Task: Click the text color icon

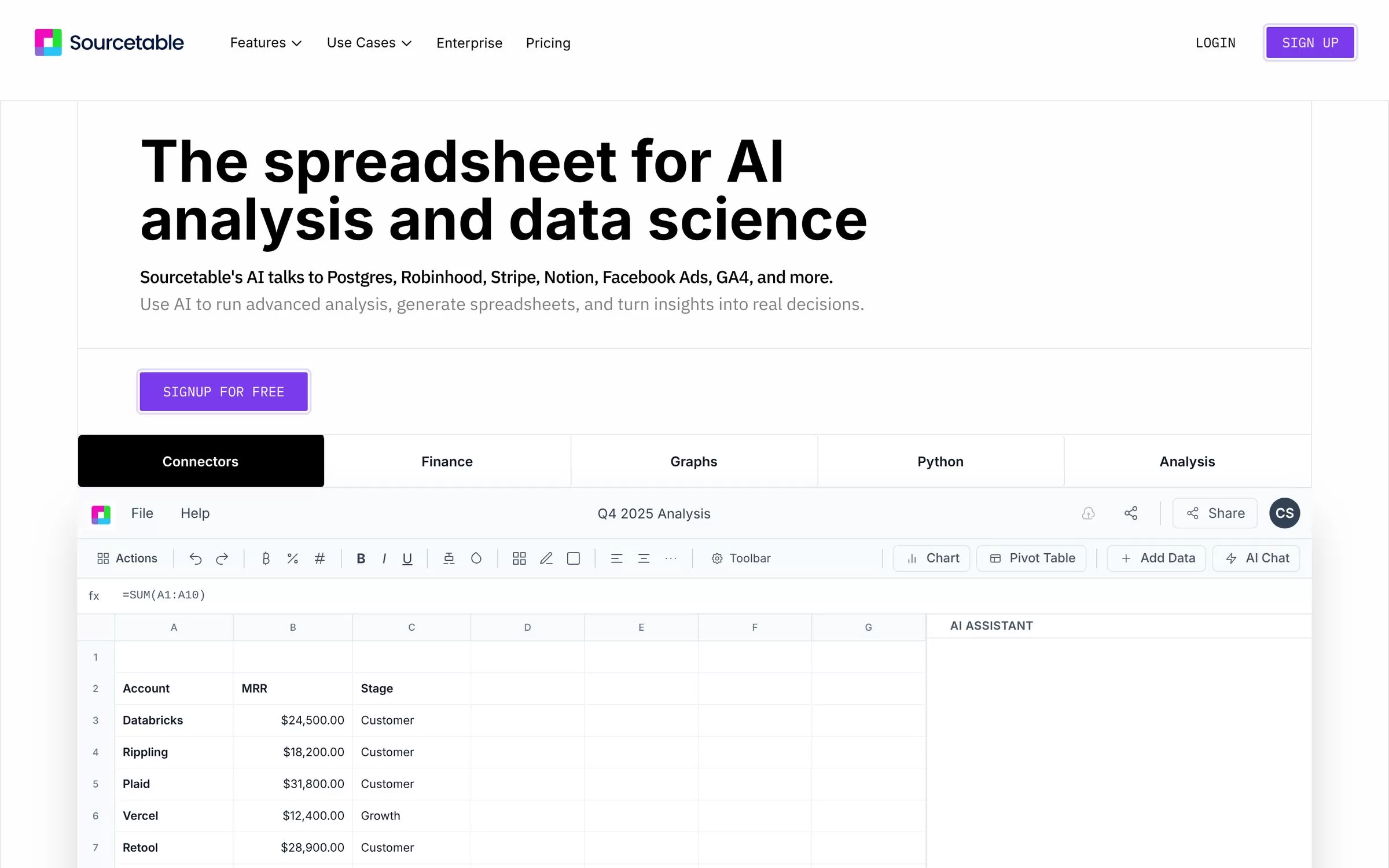Action: point(449,558)
